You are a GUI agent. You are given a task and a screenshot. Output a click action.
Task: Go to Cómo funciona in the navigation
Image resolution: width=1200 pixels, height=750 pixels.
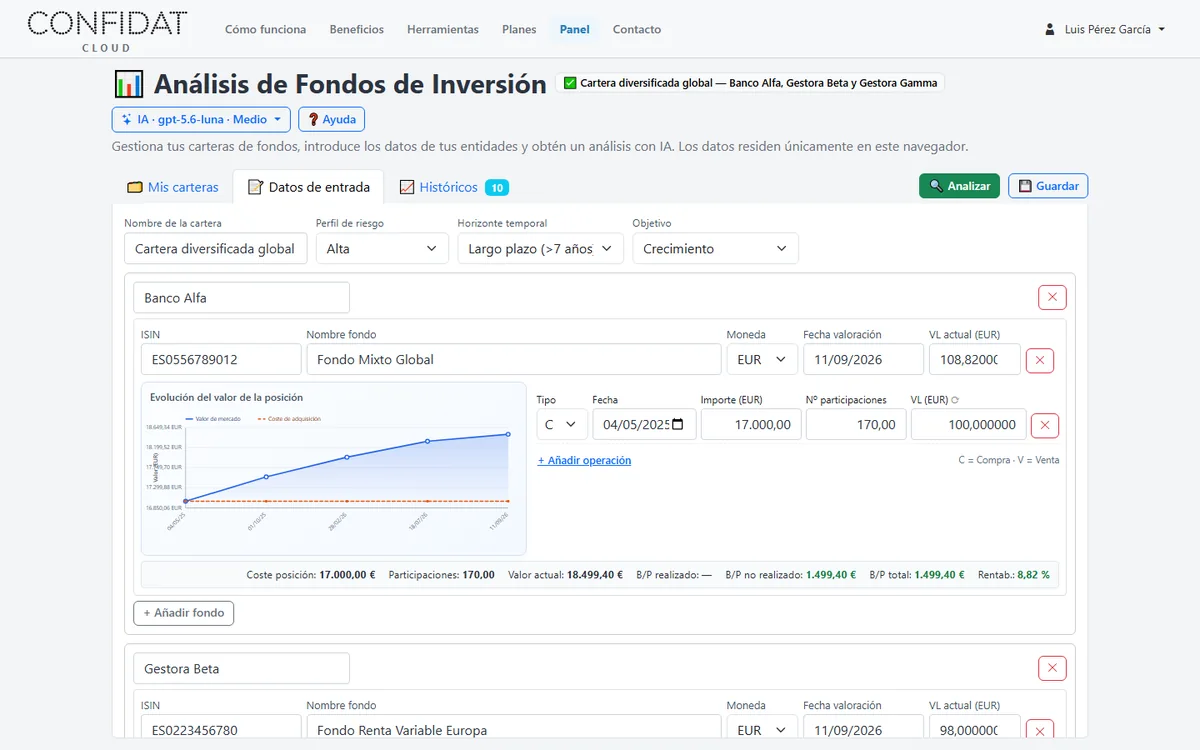266,30
